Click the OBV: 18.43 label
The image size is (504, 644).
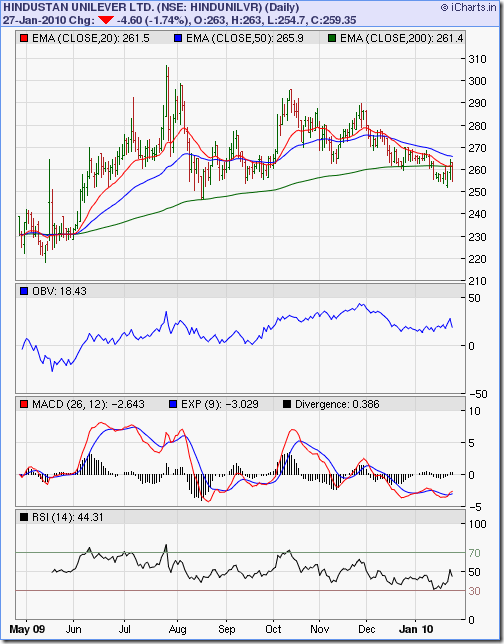59,291
